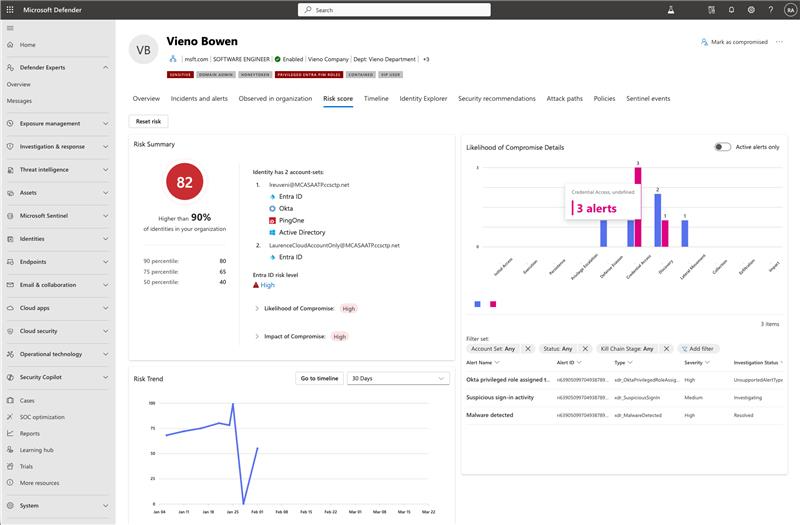The height and width of the screenshot is (525, 800).
Task: Click the Identities icon
Action: click(10, 239)
